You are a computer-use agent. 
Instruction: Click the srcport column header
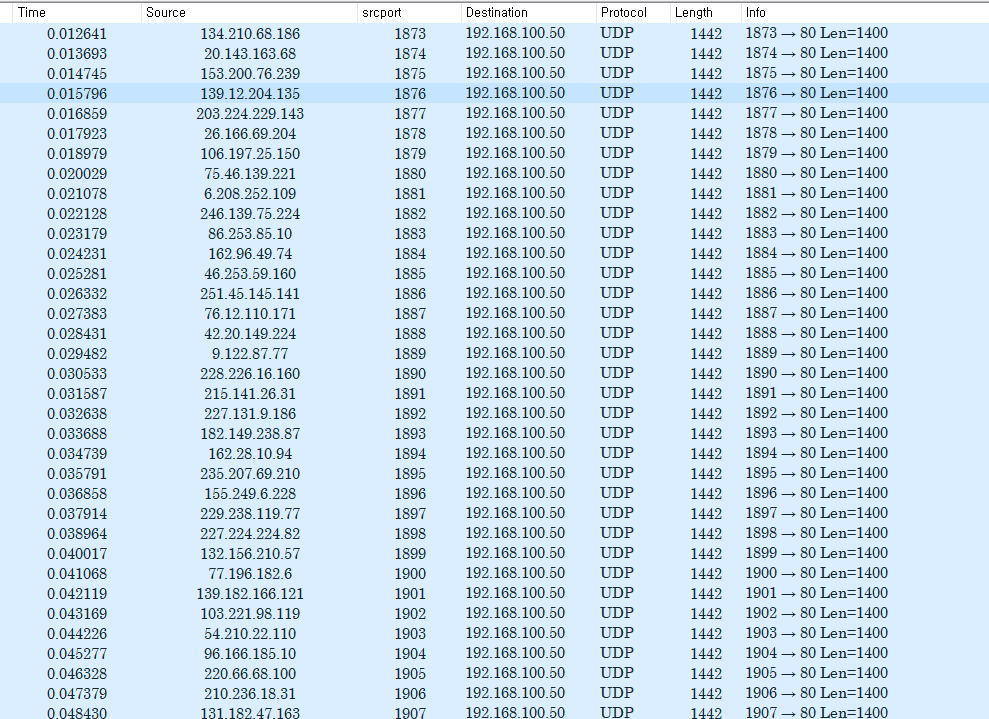tap(409, 13)
